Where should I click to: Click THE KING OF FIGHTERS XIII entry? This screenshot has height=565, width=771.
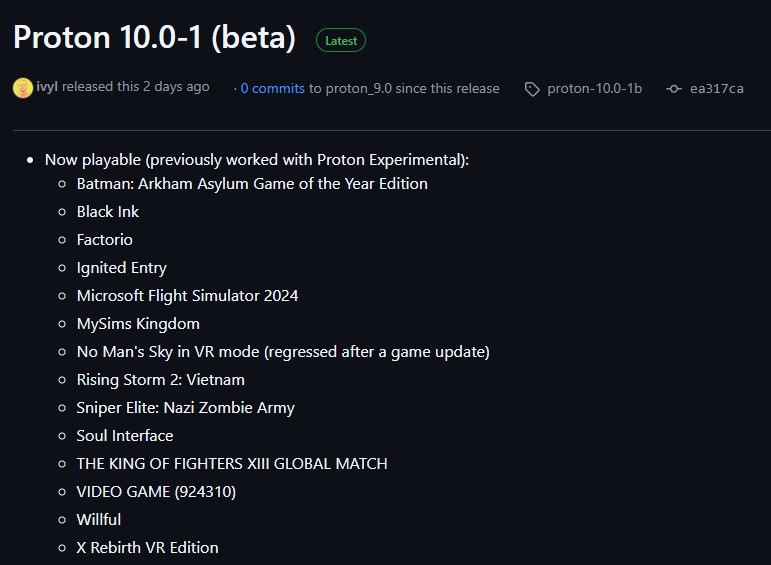point(232,464)
